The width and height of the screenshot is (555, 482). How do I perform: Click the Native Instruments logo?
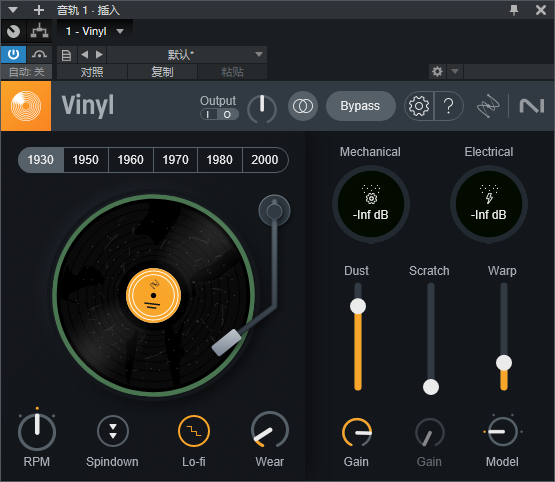[x=531, y=106]
